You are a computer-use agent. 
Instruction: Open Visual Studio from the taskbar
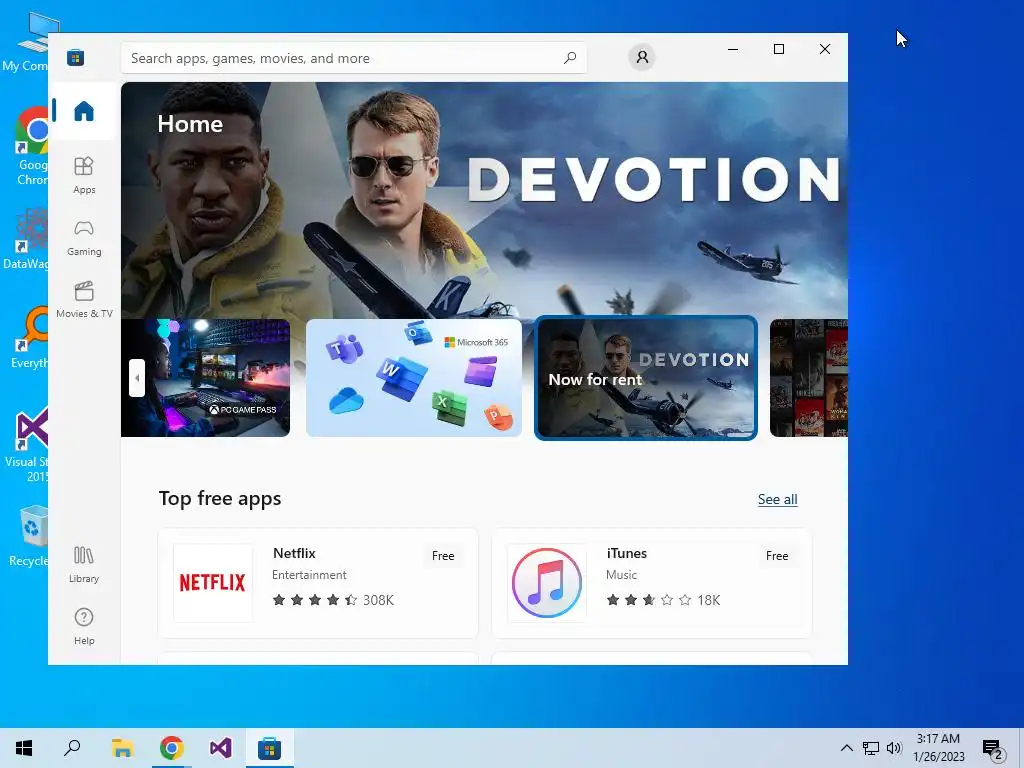point(221,748)
